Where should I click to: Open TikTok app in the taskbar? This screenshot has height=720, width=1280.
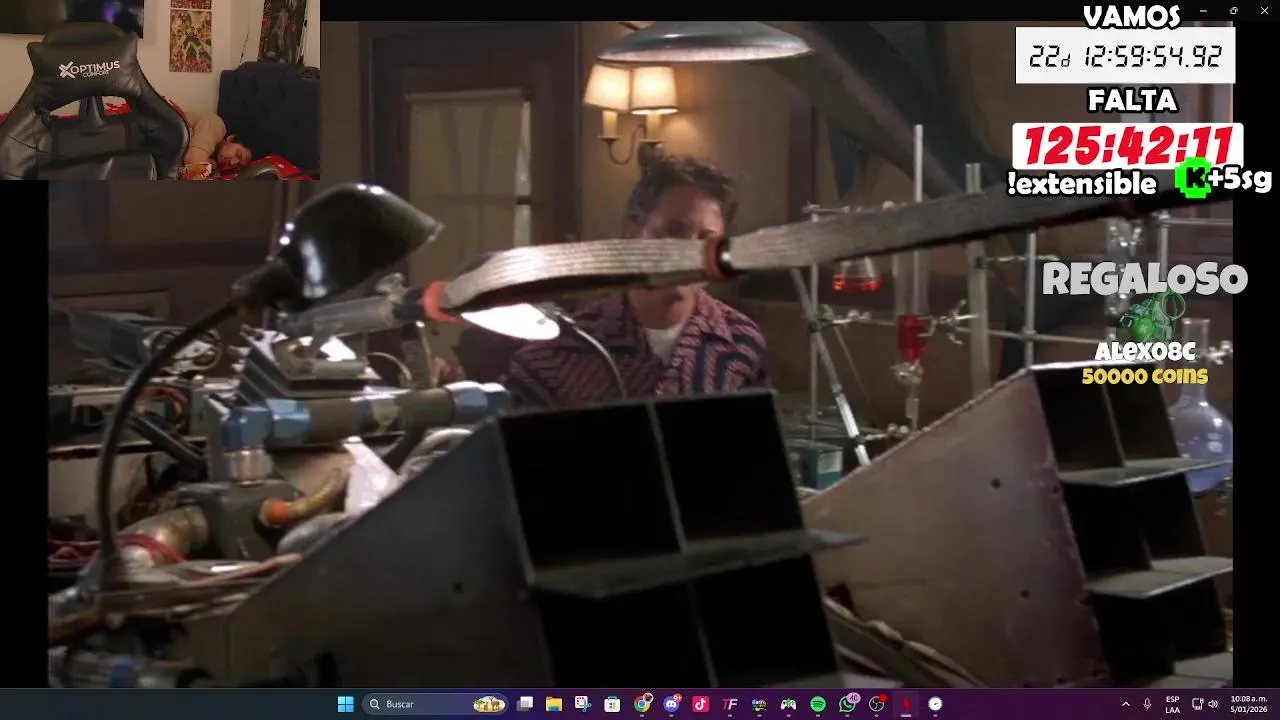pos(700,704)
